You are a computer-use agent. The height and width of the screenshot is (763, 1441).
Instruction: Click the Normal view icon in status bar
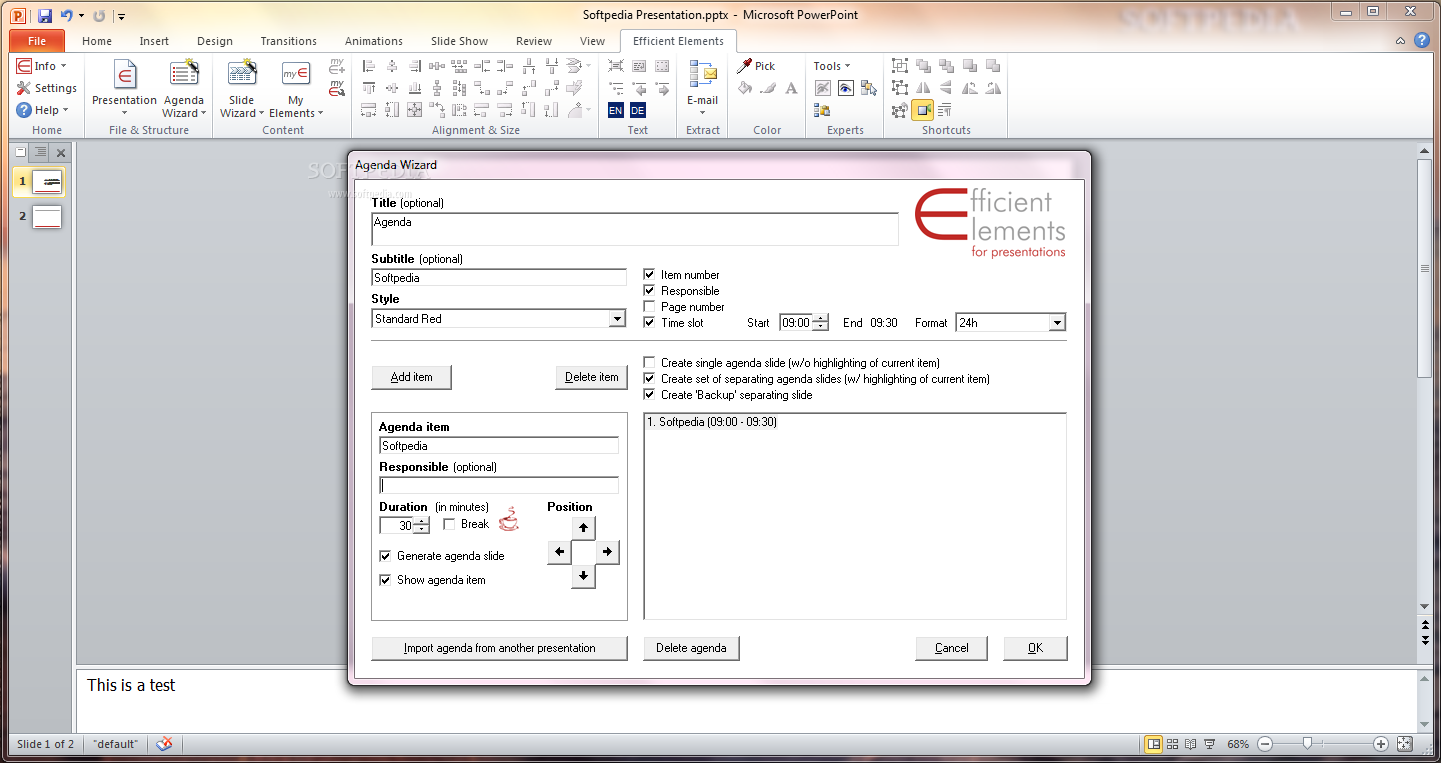pyautogui.click(x=1154, y=744)
